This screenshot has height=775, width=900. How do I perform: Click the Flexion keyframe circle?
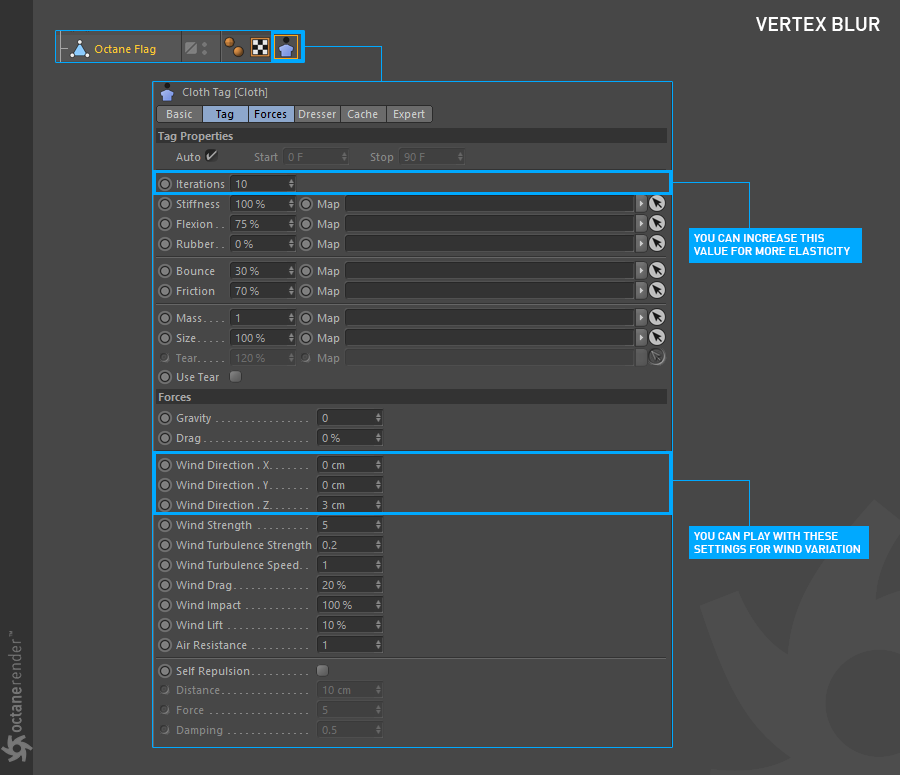[x=165, y=224]
